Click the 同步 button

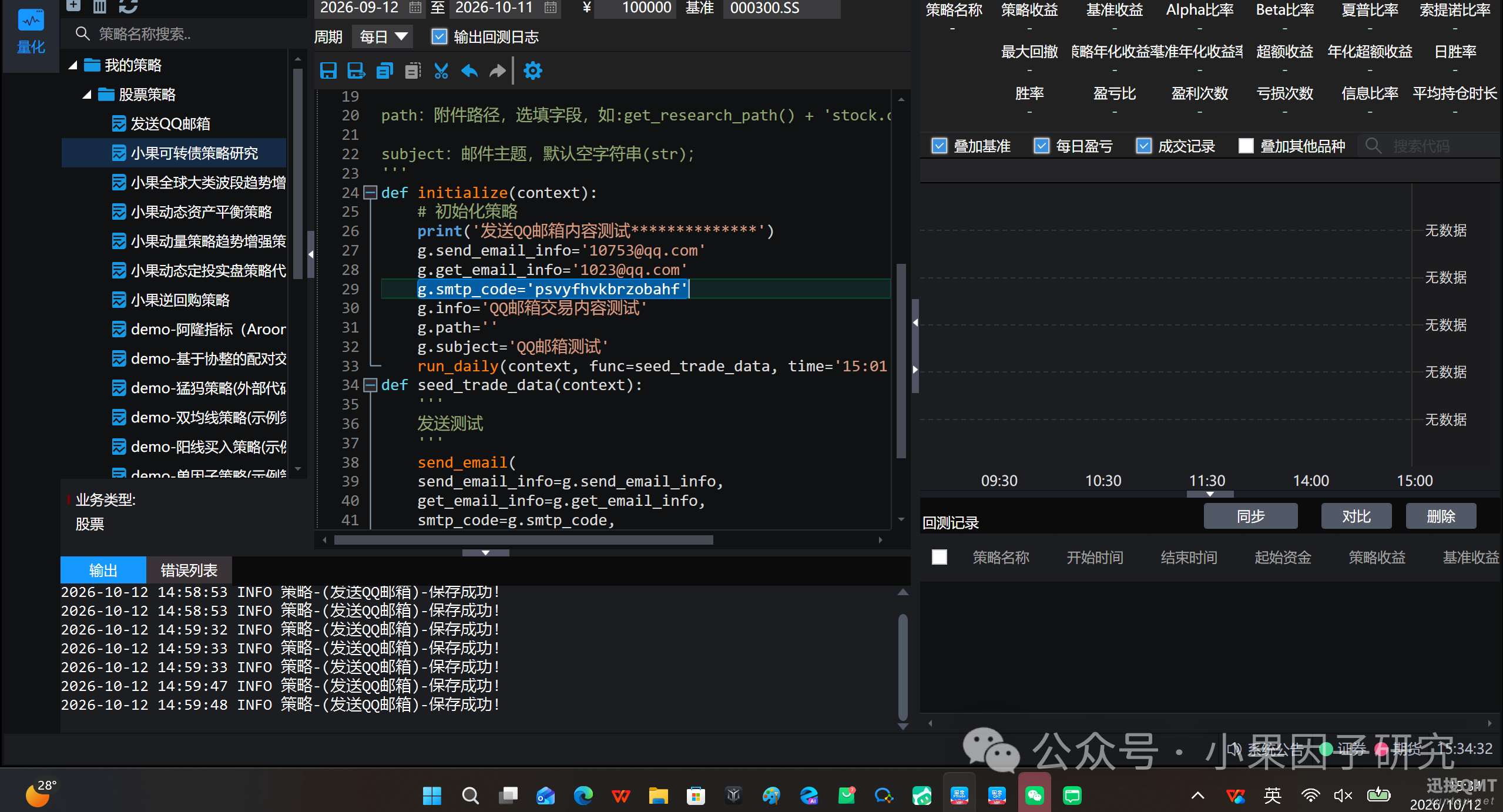(1250, 516)
